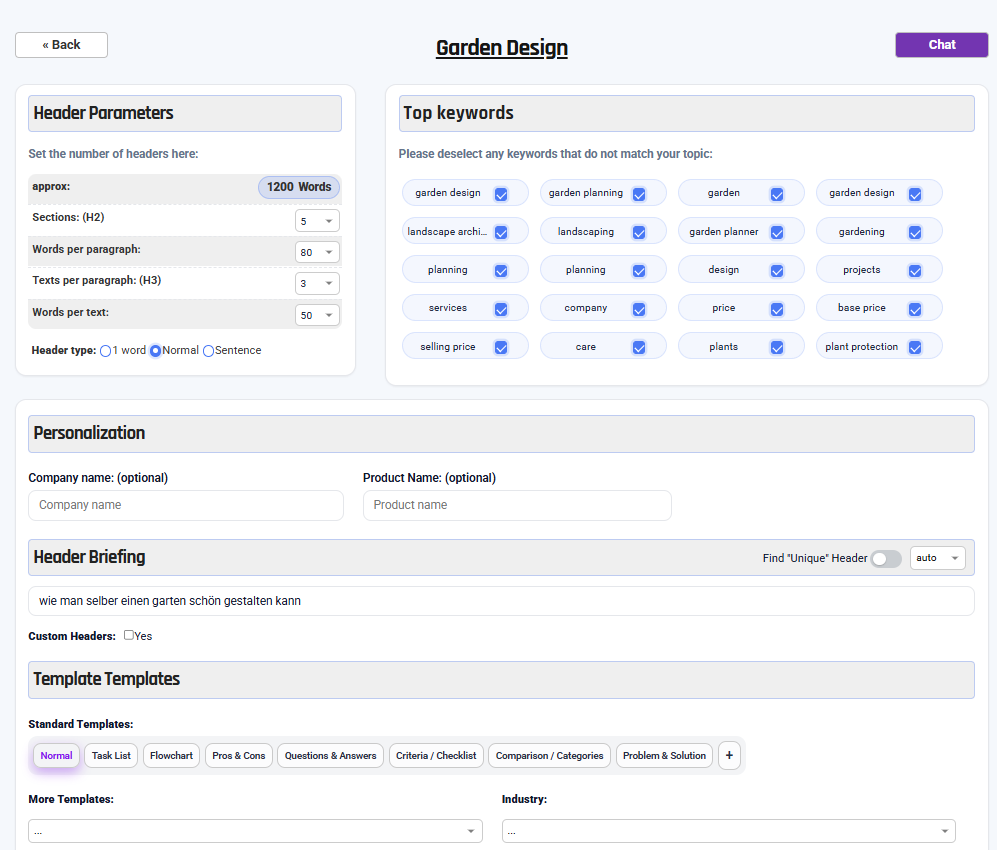Switch to the Pros & Cons template
Viewport: 997px width, 850px height.
[x=239, y=756]
